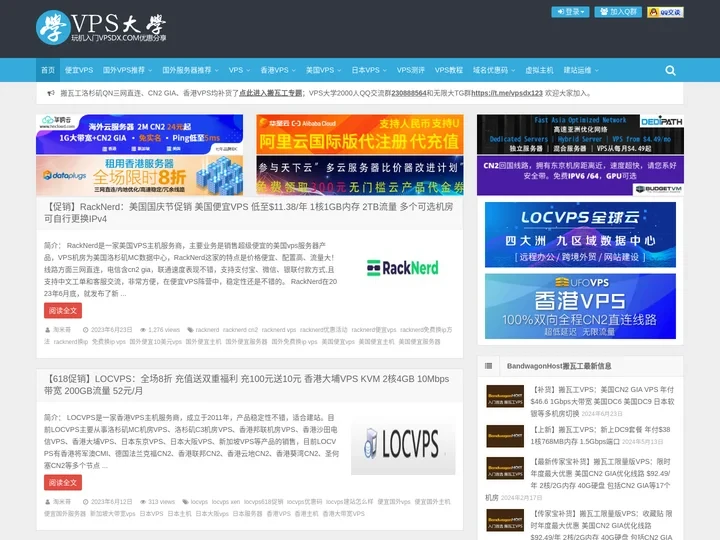Open the t.me/vpsdx123 Telegram link

(506, 93)
